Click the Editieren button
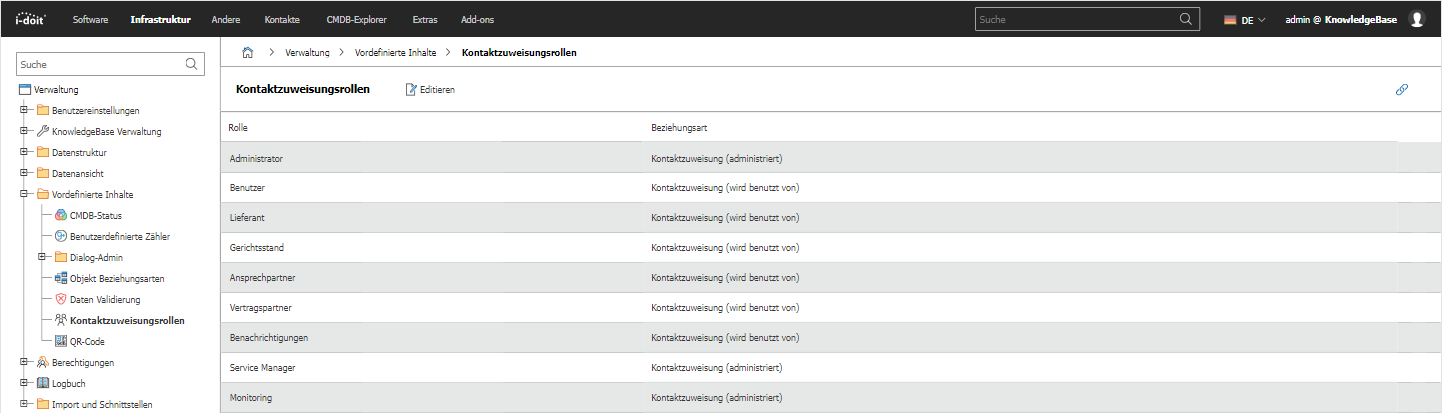 tap(430, 89)
